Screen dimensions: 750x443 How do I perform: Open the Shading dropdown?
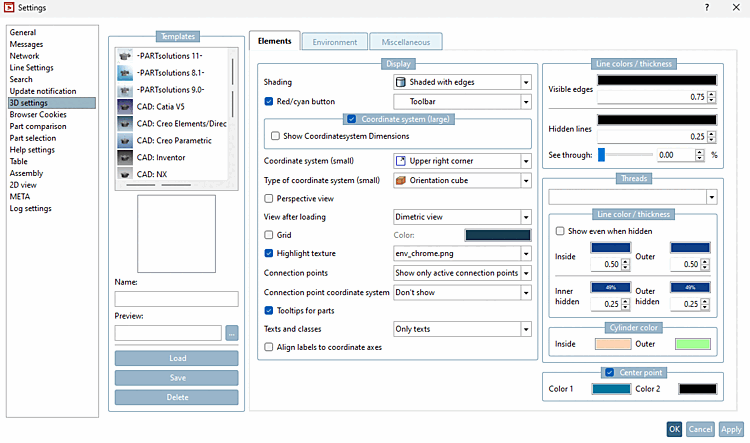[x=462, y=82]
